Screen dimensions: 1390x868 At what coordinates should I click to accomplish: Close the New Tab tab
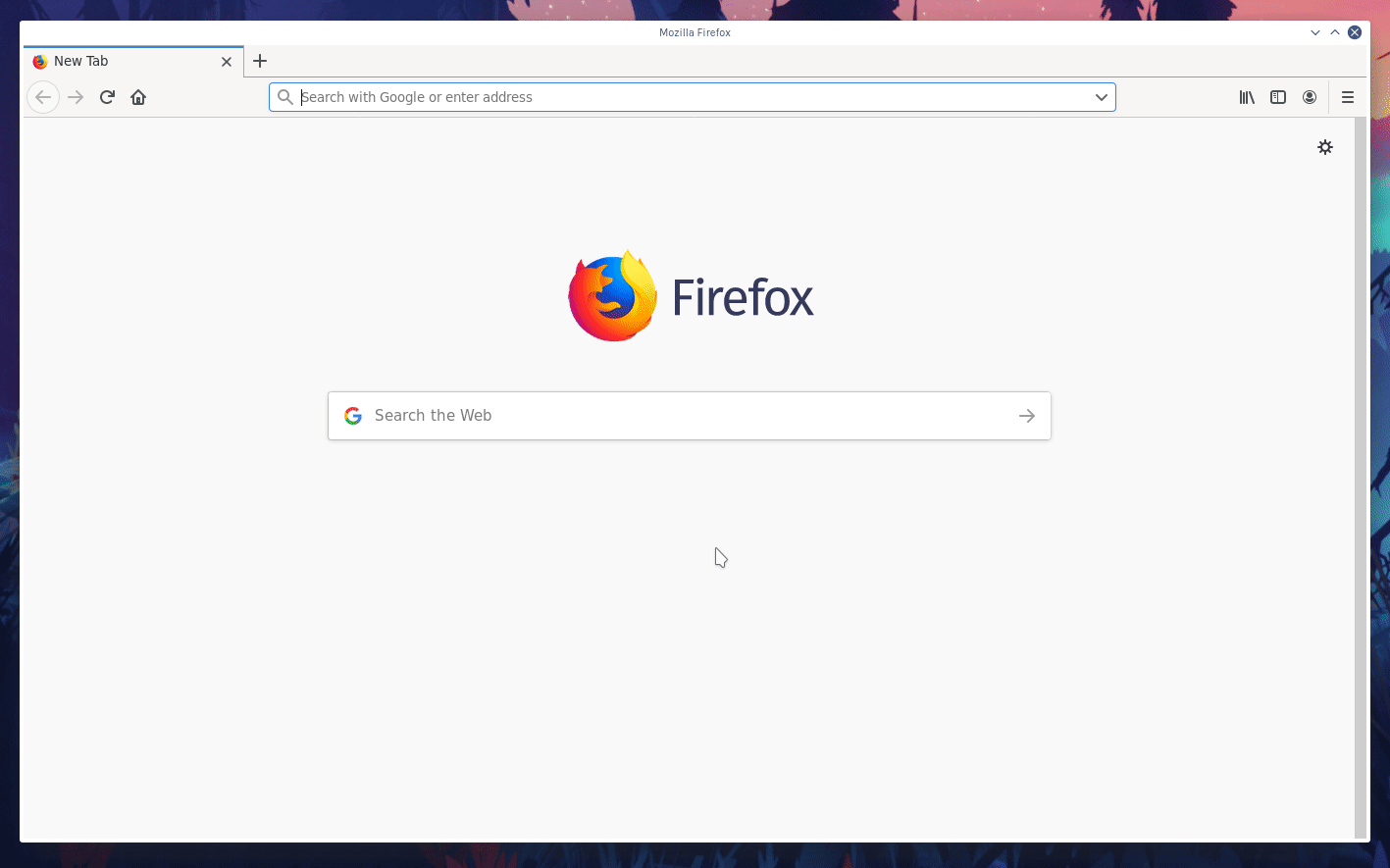coord(227,61)
